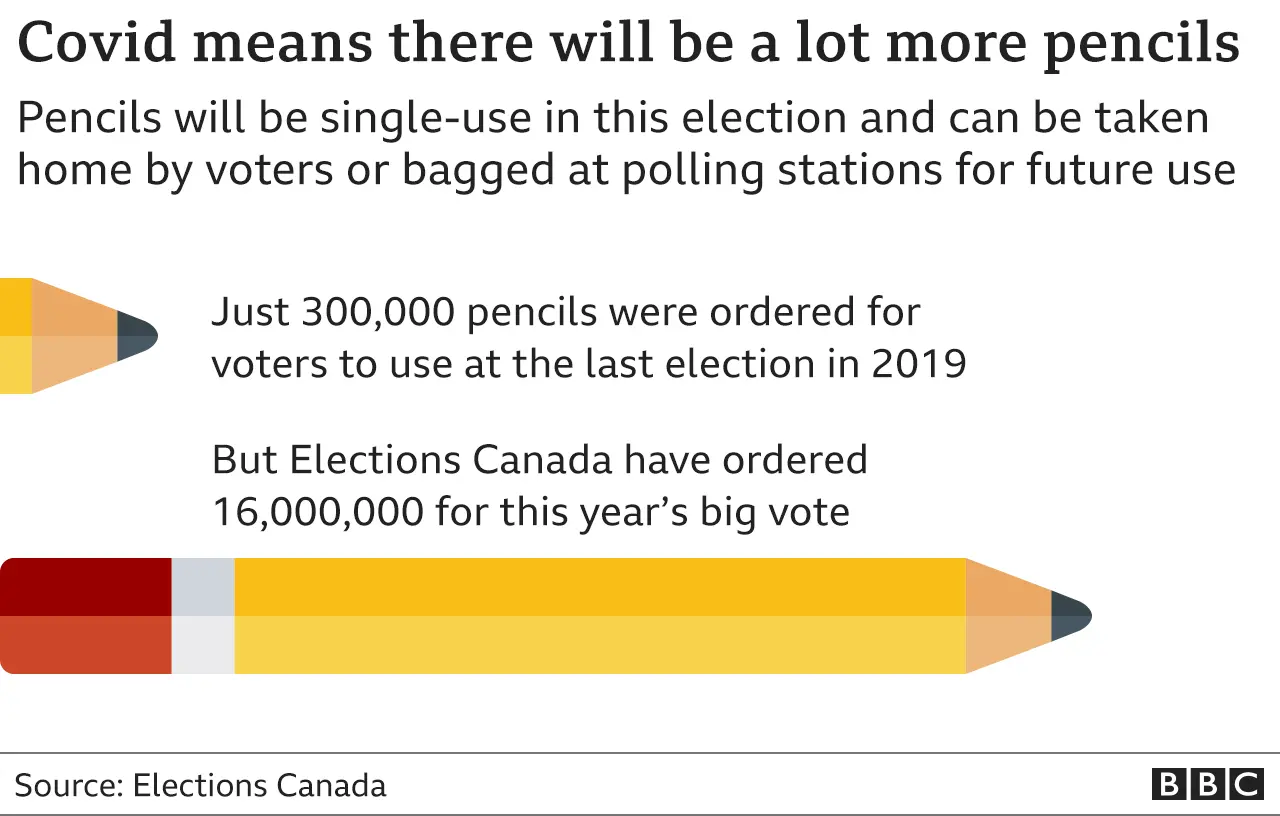Select the red eraser on the large pencil
This screenshot has width=1280, height=816.
(x=86, y=616)
